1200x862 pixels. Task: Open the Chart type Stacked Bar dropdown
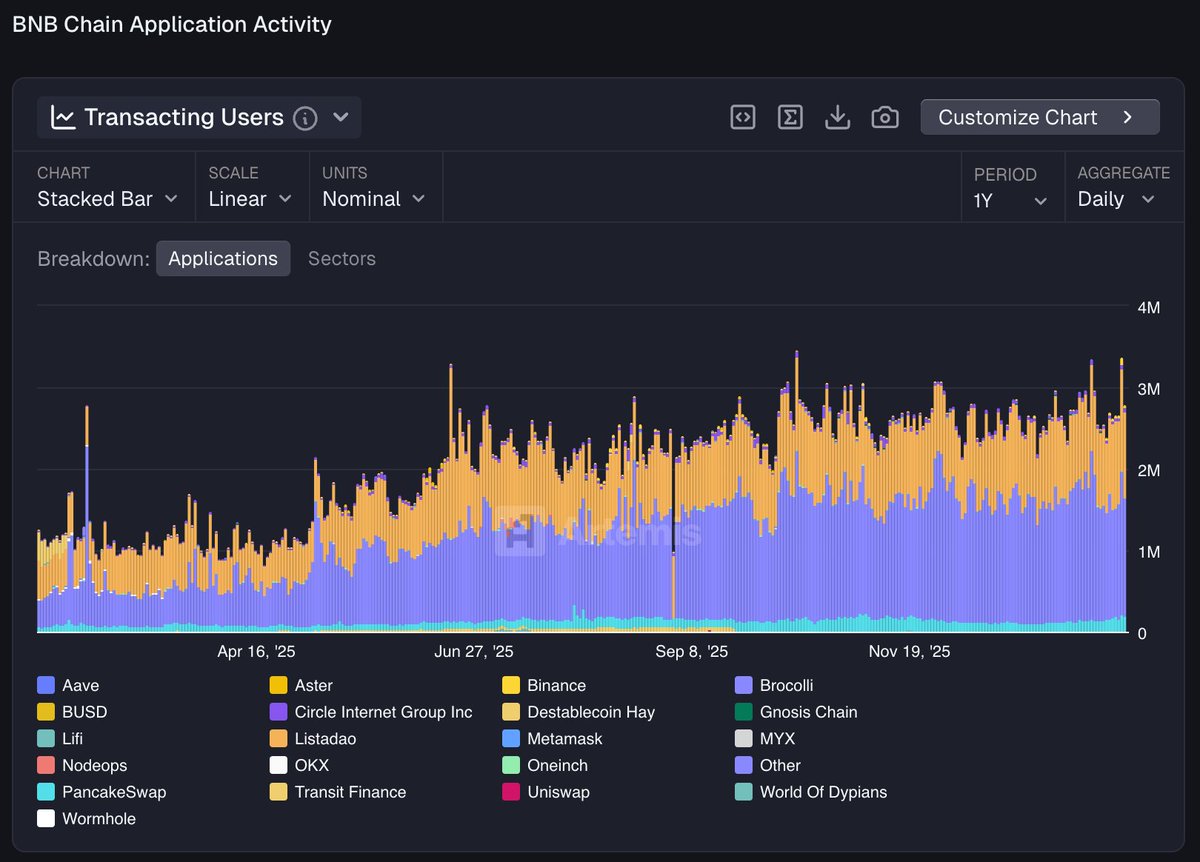tap(108, 199)
